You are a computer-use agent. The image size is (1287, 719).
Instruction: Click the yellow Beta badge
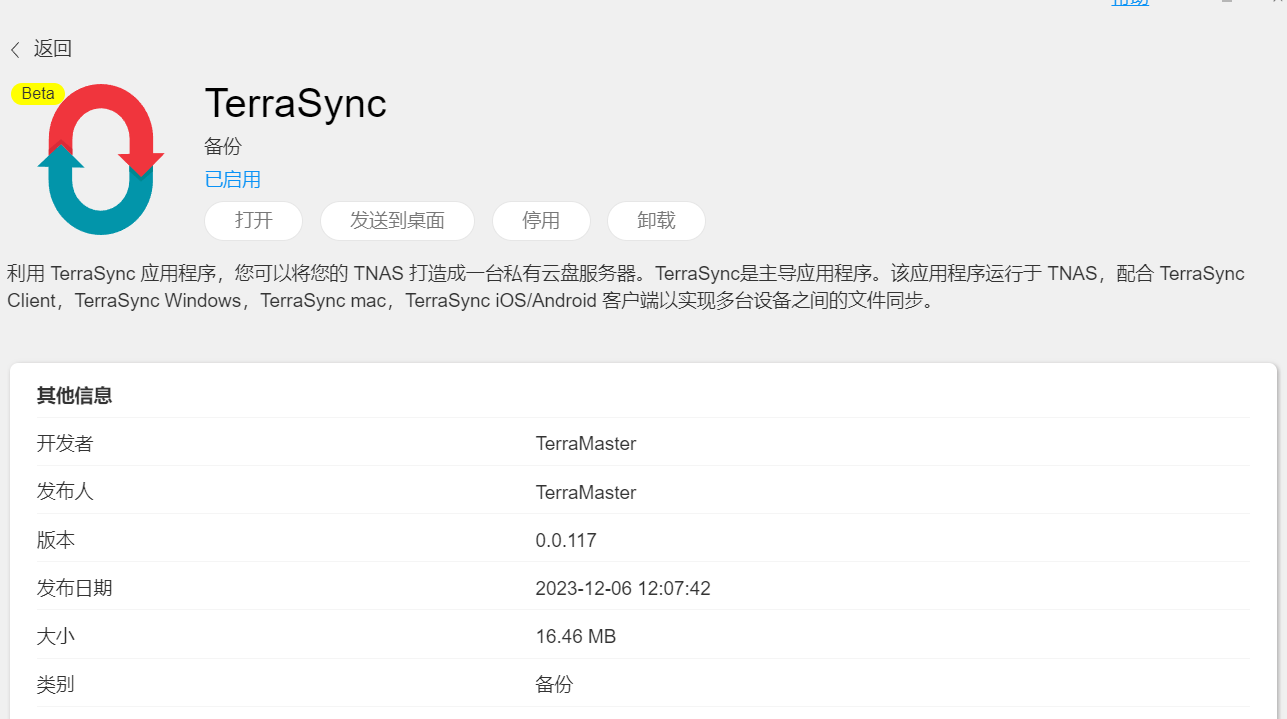pyautogui.click(x=38, y=94)
